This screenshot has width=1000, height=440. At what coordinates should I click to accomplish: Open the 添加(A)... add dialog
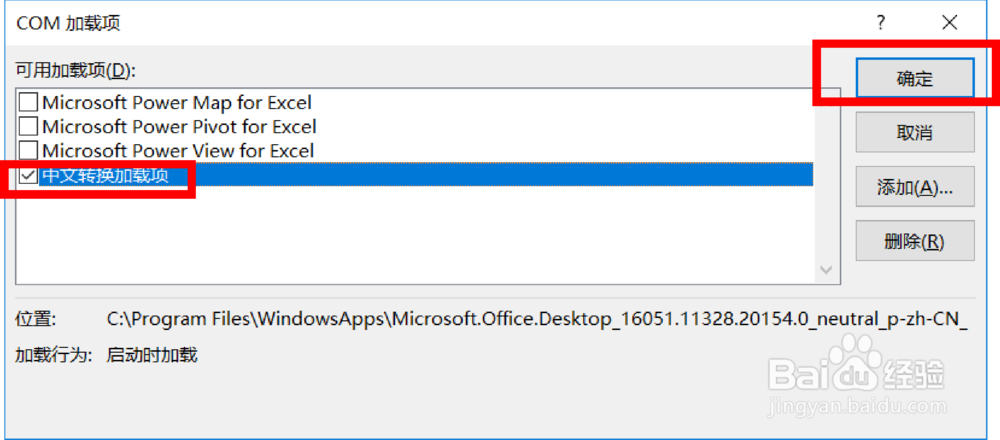coord(914,187)
